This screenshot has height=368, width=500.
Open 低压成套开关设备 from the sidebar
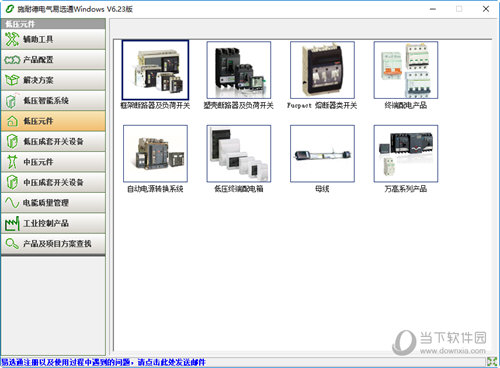[53, 142]
